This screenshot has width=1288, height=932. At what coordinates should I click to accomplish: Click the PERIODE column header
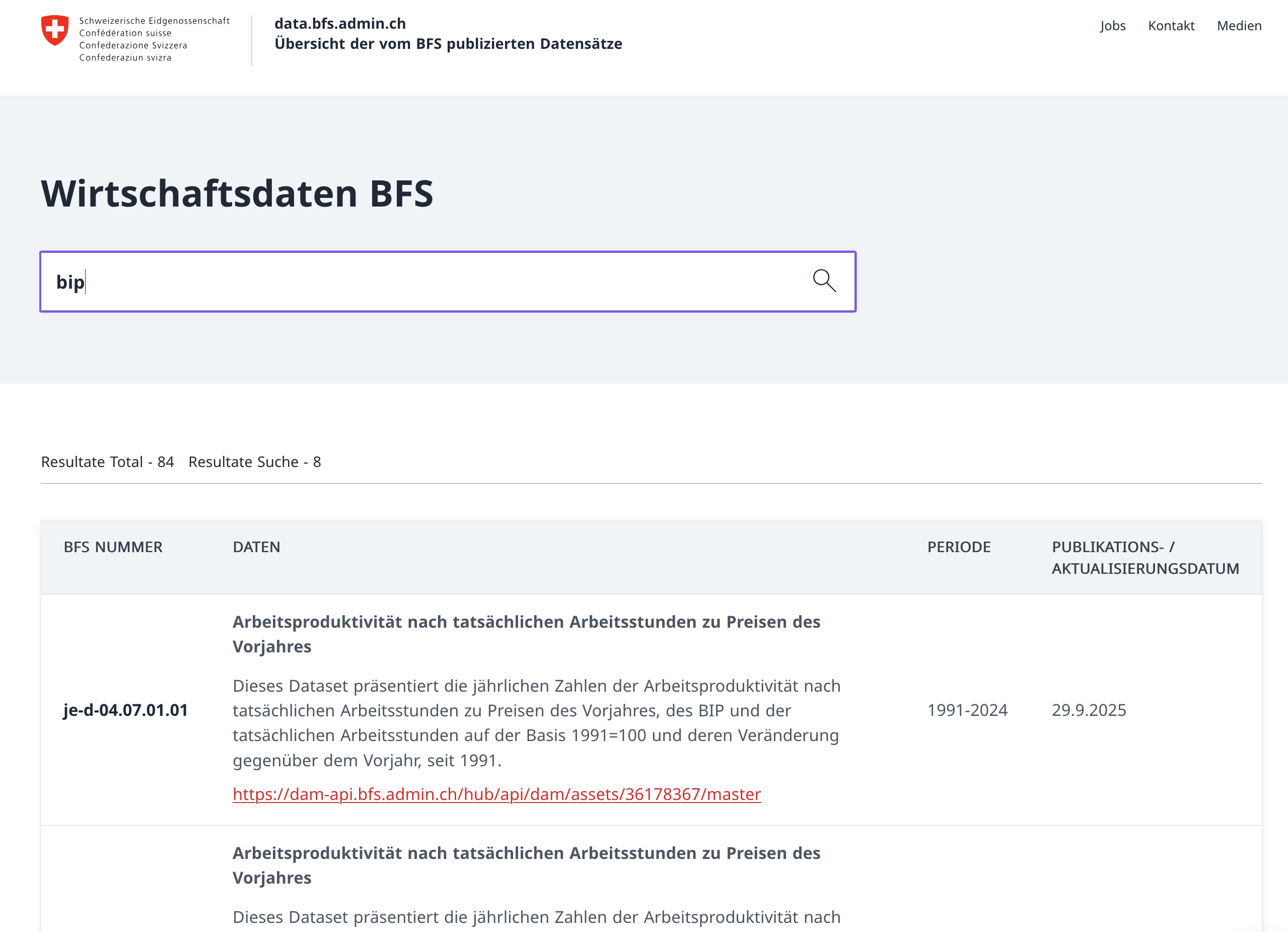pos(958,547)
